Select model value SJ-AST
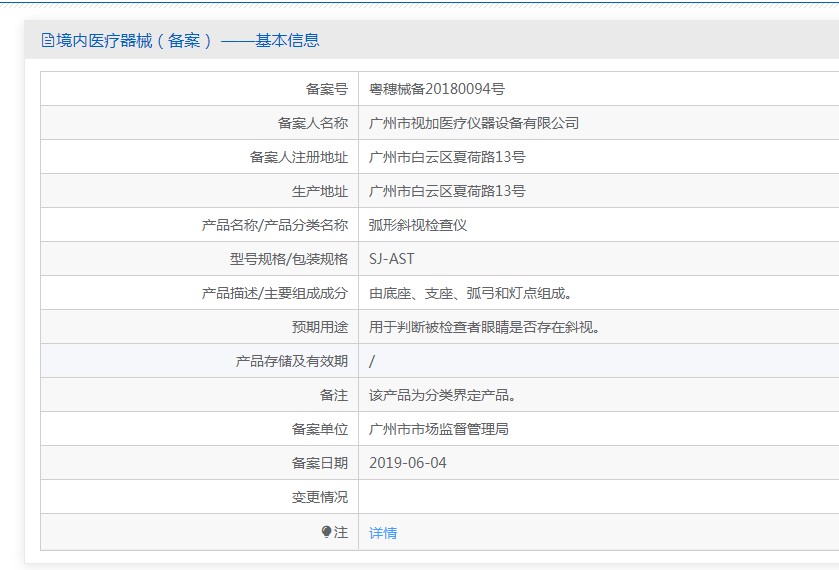This screenshot has width=839, height=570. (392, 259)
